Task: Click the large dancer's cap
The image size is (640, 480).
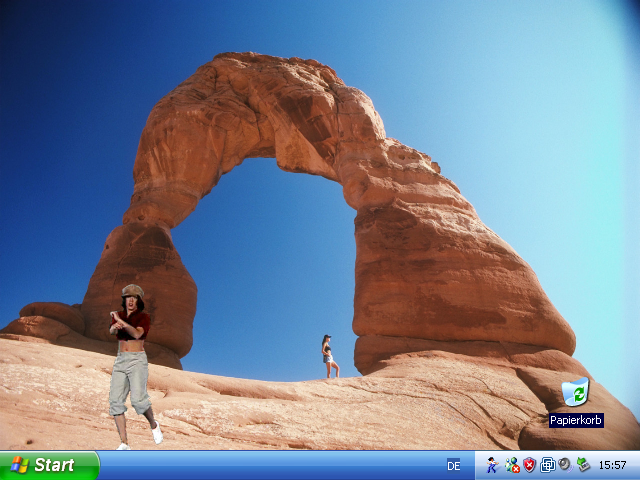Action: 132,291
